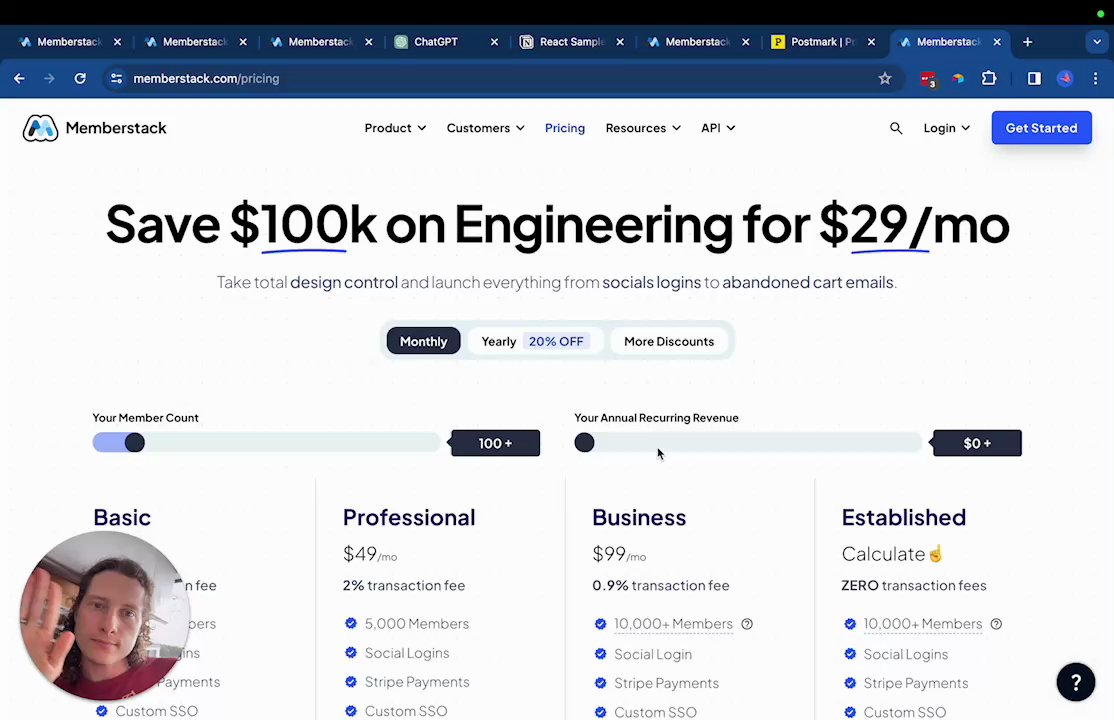Click the info icon beside Established 10,000+ Members
Image resolution: width=1114 pixels, height=720 pixels.
point(996,624)
